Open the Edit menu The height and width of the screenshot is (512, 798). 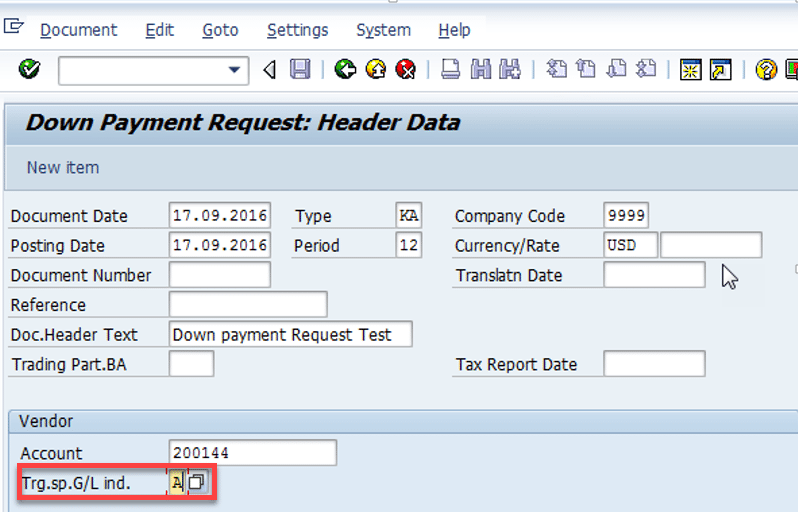pyautogui.click(x=160, y=31)
